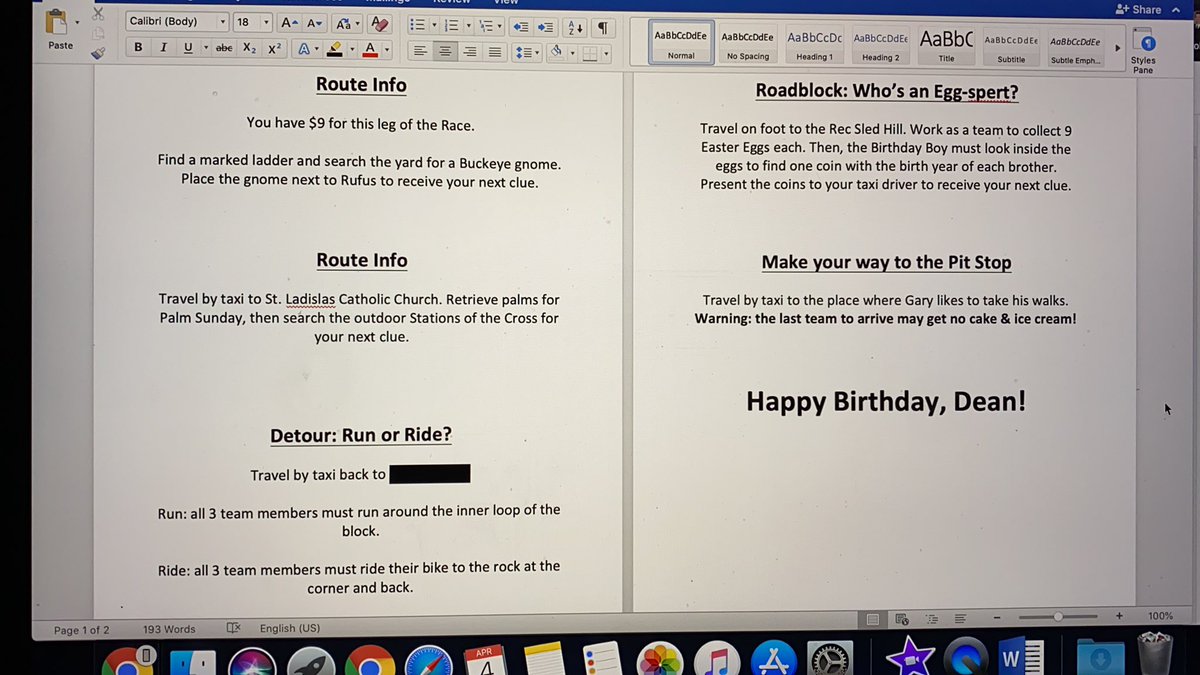Apply the Normal style
This screenshot has width=1200, height=675.
(681, 43)
